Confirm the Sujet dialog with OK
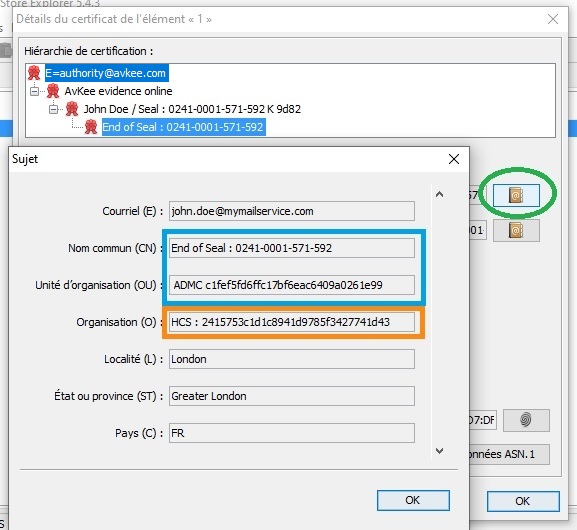 (x=413, y=500)
